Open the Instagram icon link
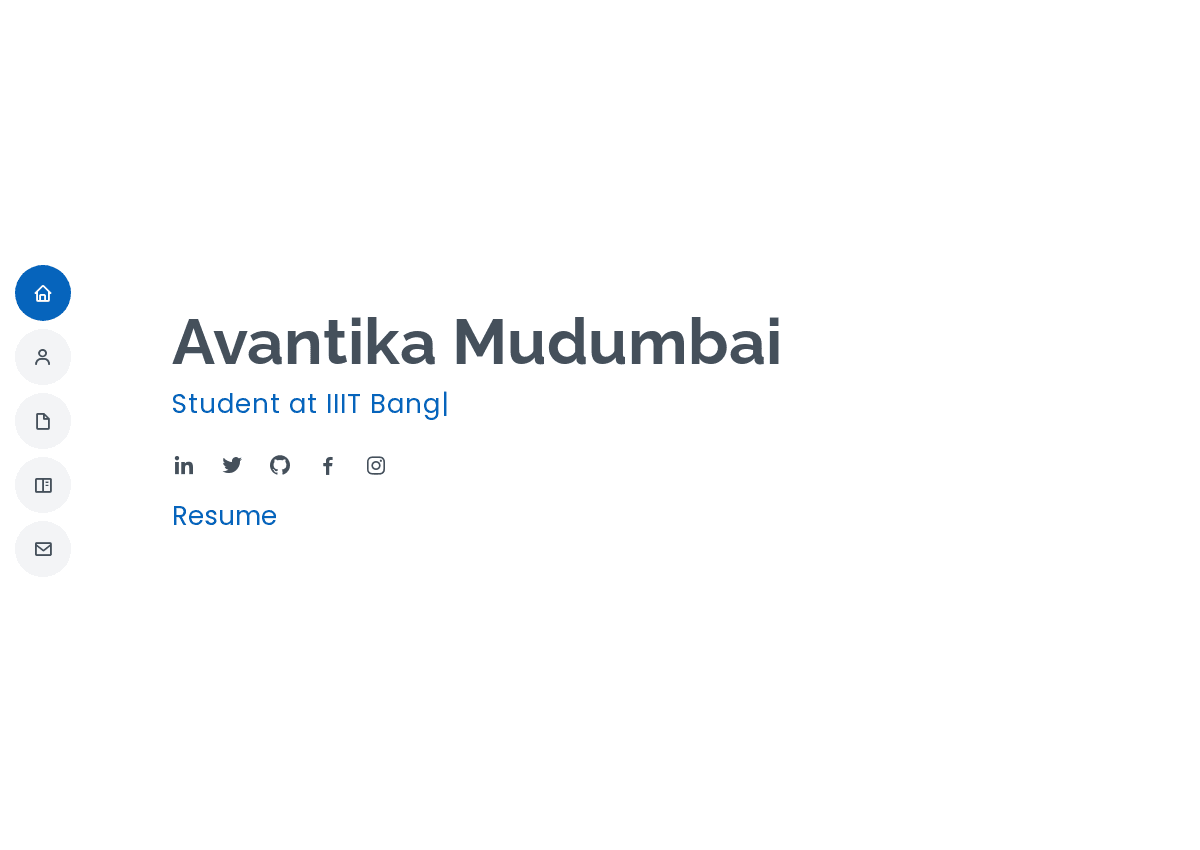The width and height of the screenshot is (1200, 850). [x=376, y=465]
